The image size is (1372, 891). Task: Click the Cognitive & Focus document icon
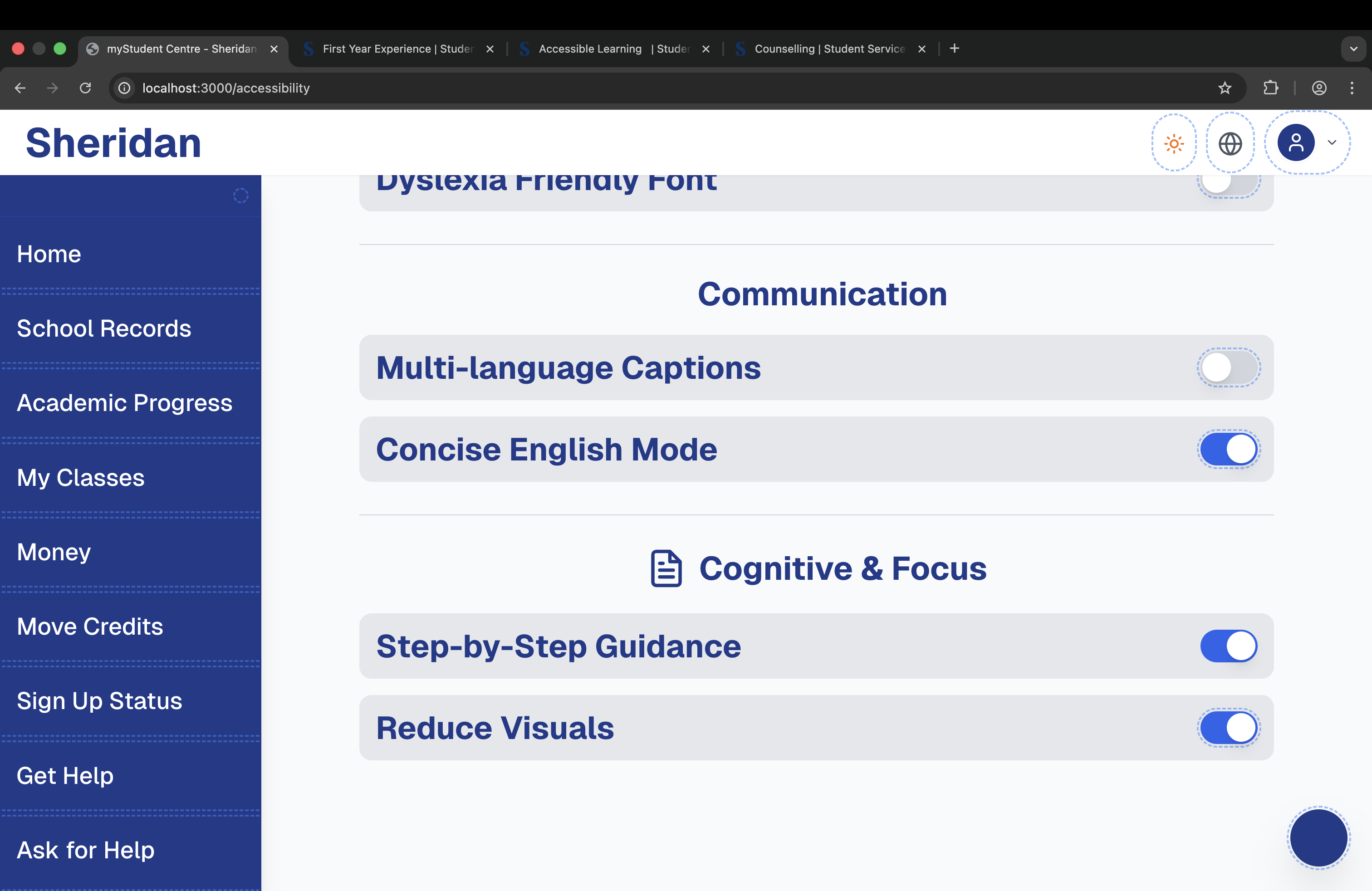(x=666, y=568)
